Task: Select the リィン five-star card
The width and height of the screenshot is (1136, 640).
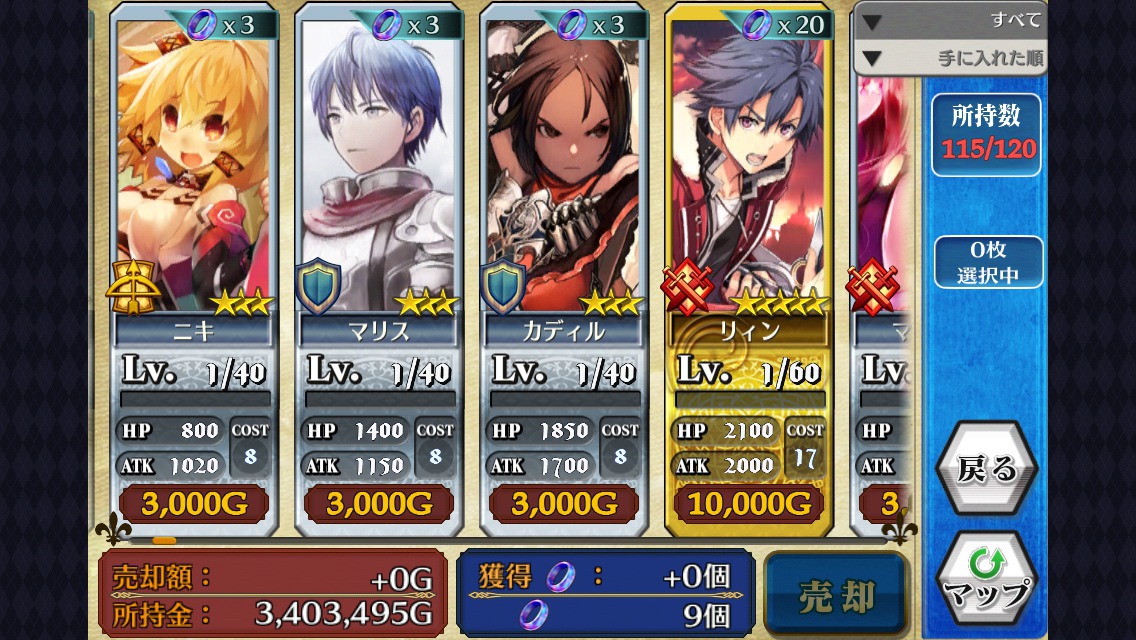Action: [748, 269]
